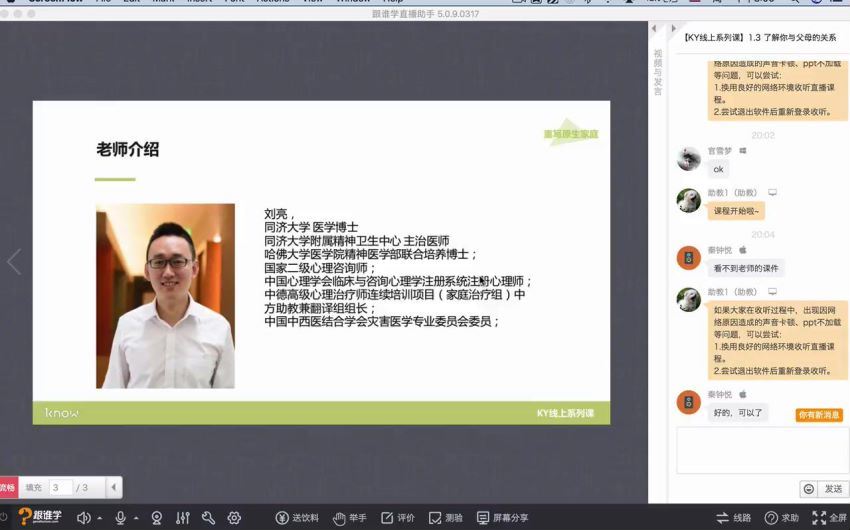Select 填充 fill mode label
Screen dimensions: 850x530
click(34, 488)
